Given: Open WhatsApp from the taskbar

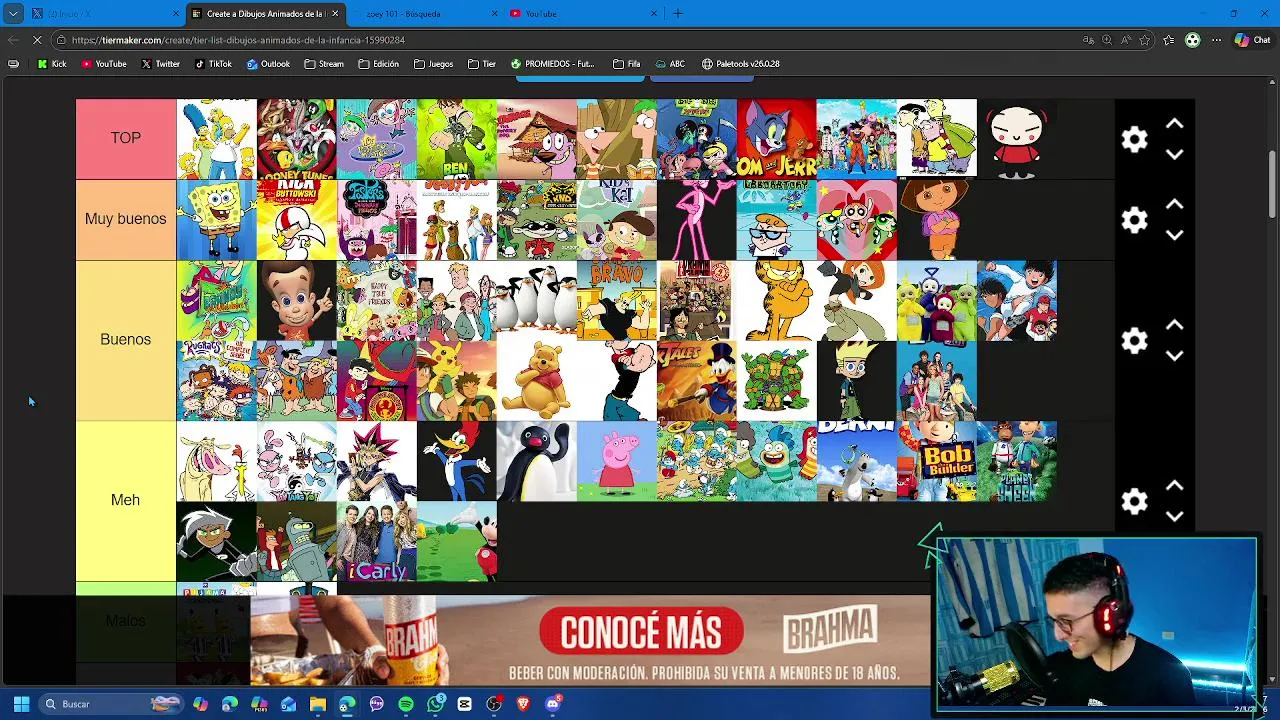Looking at the screenshot, I should tap(435, 704).
